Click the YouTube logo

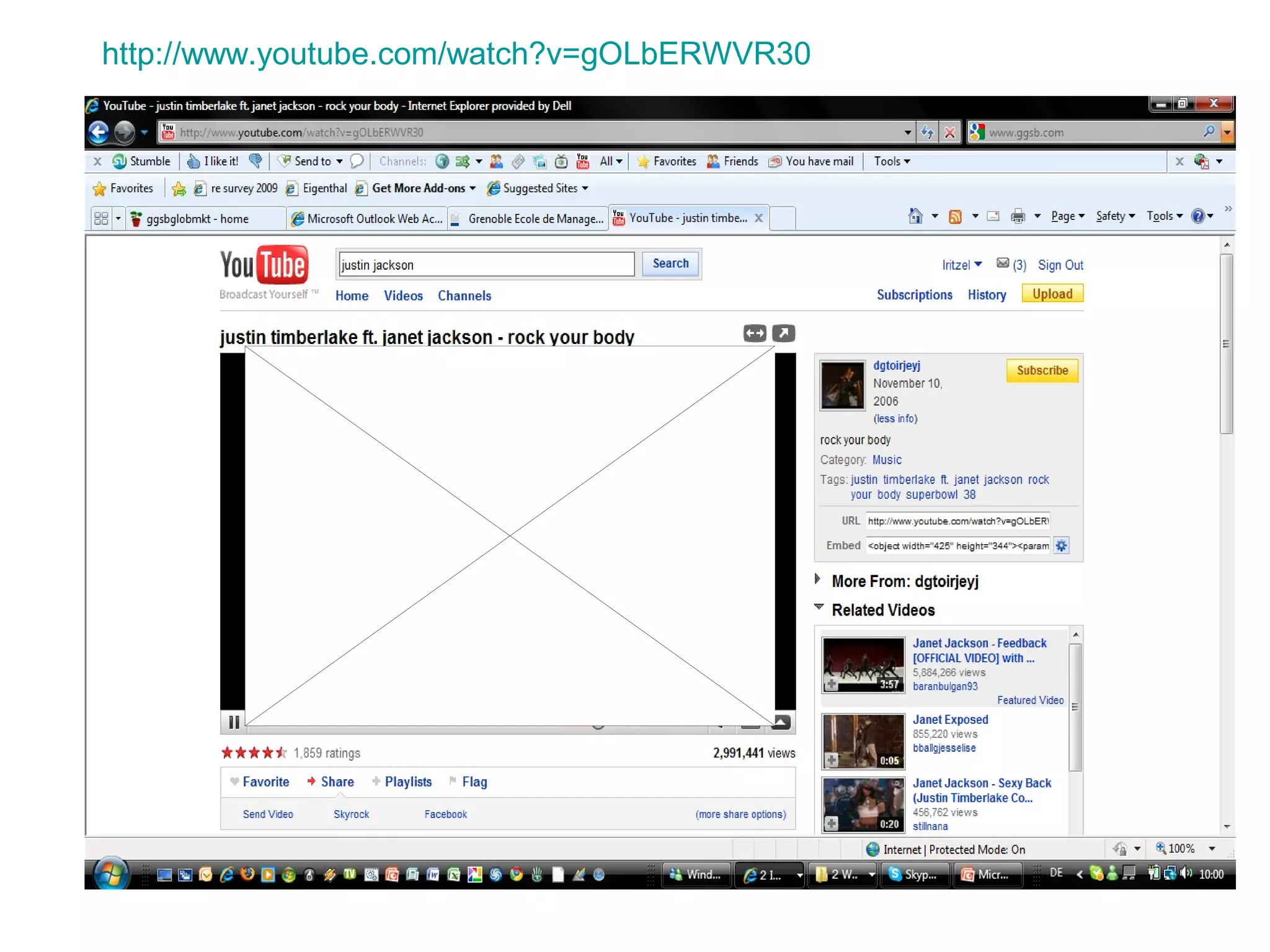click(x=265, y=265)
